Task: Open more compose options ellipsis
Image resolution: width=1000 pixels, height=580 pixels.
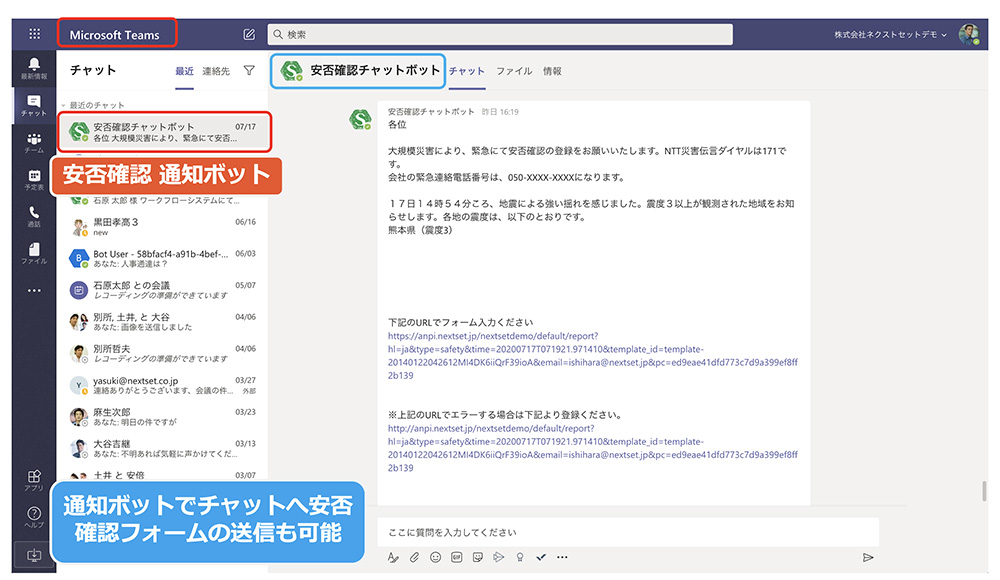Action: click(562, 558)
